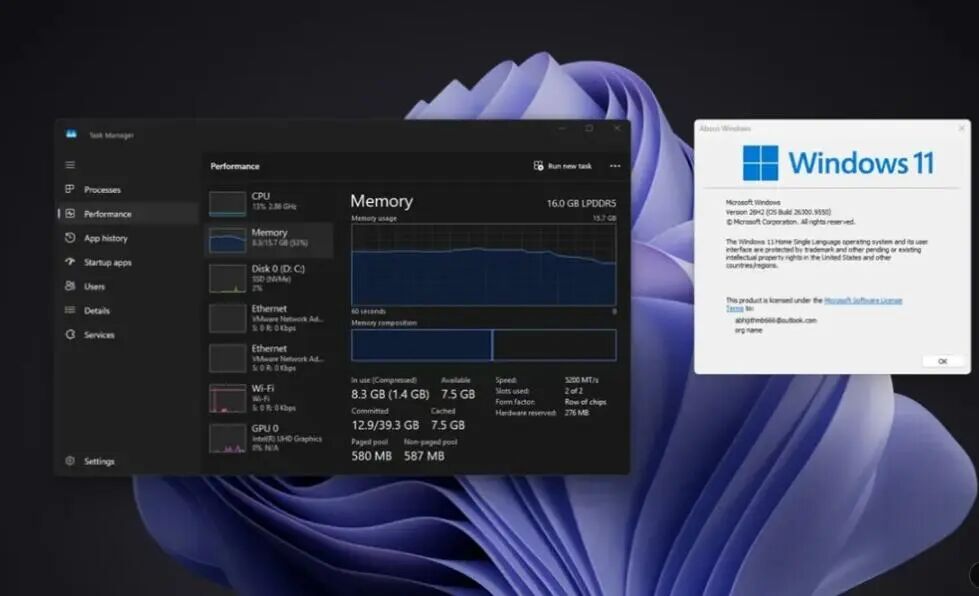
Task: Minimize the Task Manager window
Action: [x=562, y=128]
